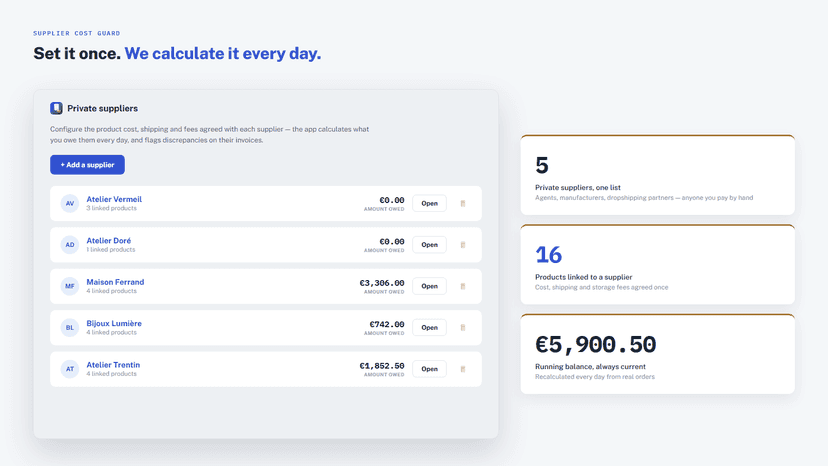828x466 pixels.
Task: Click the €3,306.00 amount owed
Action: [x=382, y=283]
